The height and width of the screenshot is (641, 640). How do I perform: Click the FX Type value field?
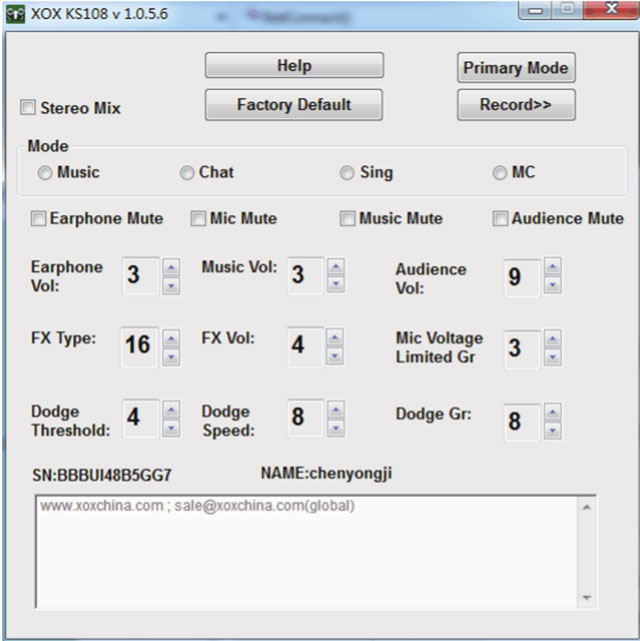coord(139,347)
